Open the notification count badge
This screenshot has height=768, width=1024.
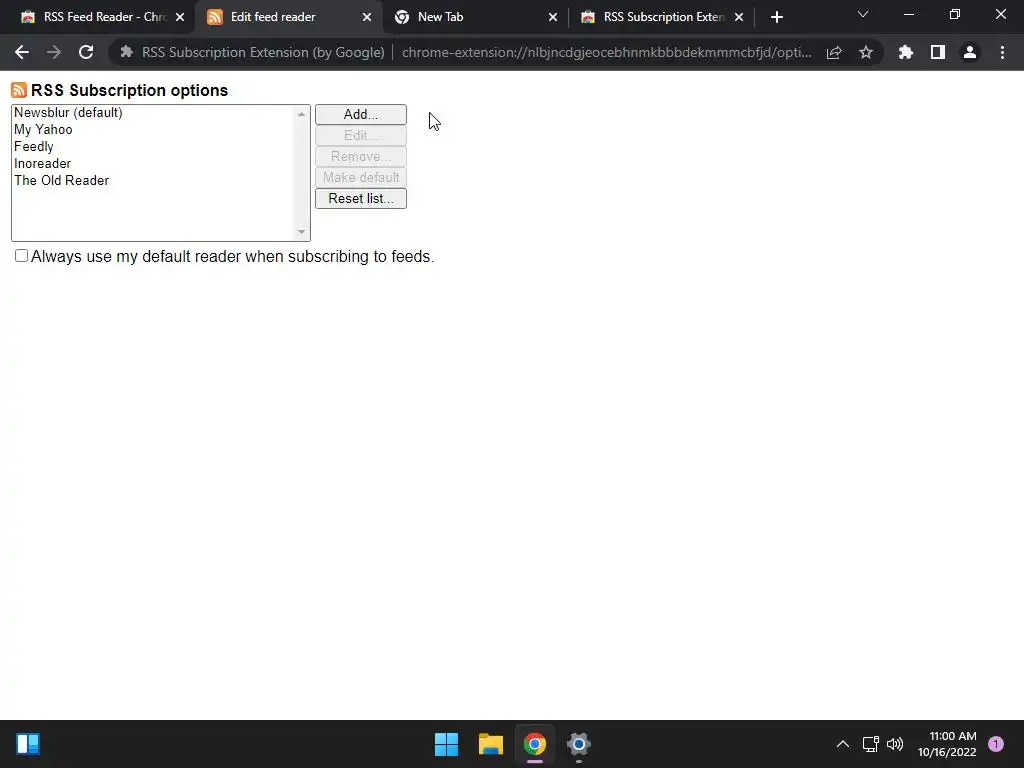[996, 744]
